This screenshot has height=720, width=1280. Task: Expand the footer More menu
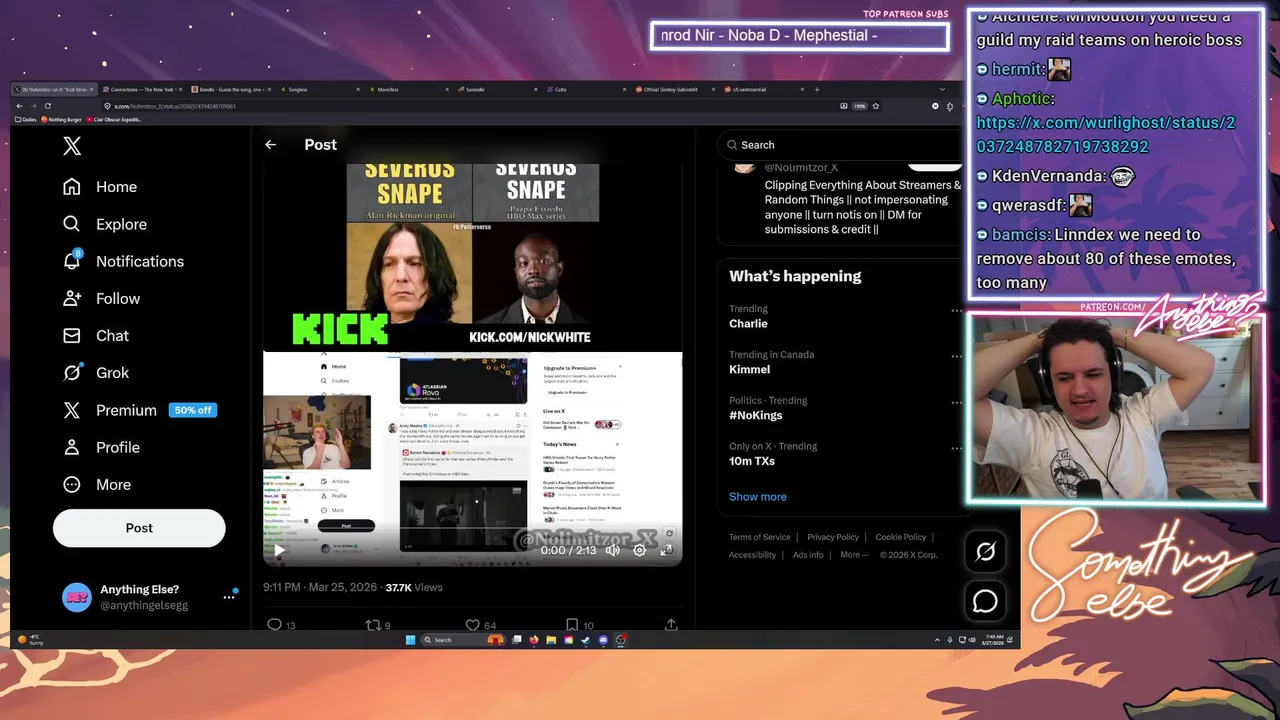(x=854, y=555)
